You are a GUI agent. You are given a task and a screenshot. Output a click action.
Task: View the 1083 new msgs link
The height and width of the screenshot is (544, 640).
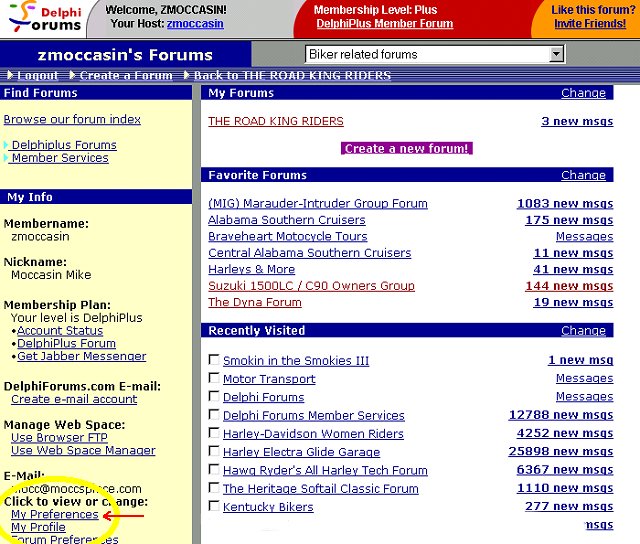point(565,203)
